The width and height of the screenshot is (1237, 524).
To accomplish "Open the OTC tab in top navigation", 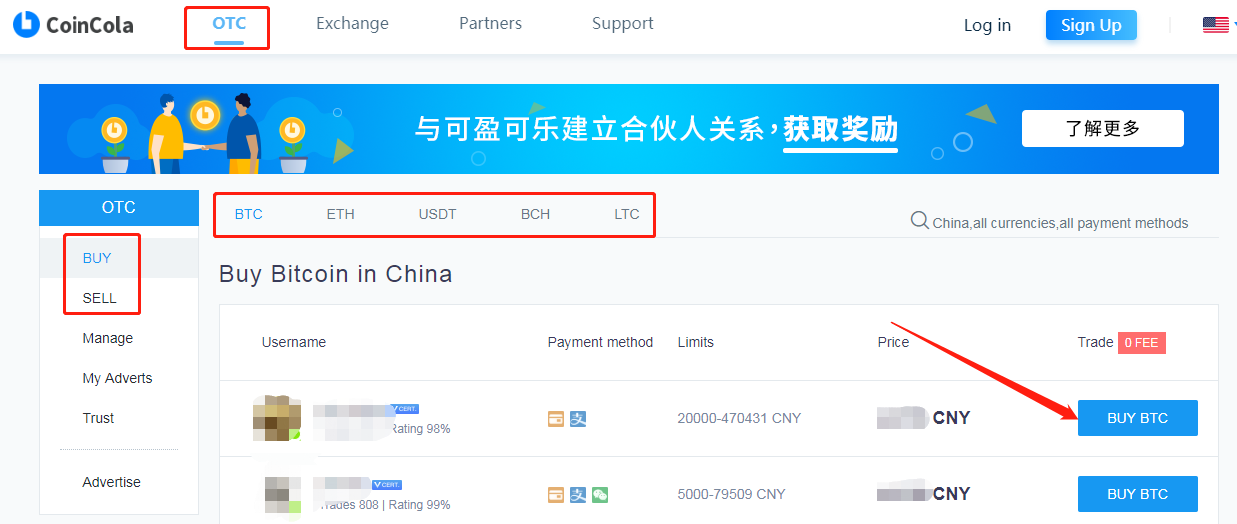I will coord(229,24).
